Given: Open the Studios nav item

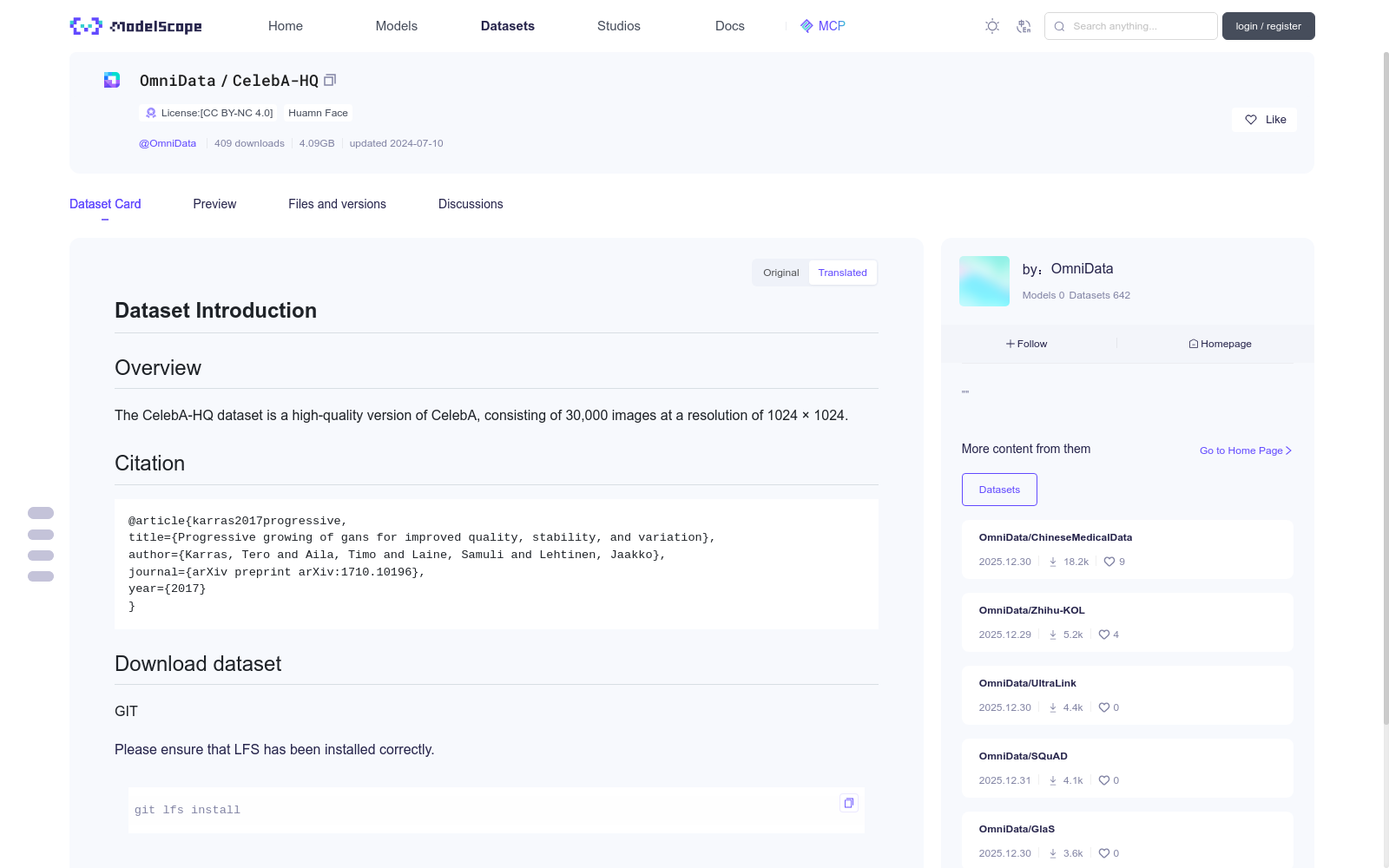Looking at the screenshot, I should click(x=619, y=26).
